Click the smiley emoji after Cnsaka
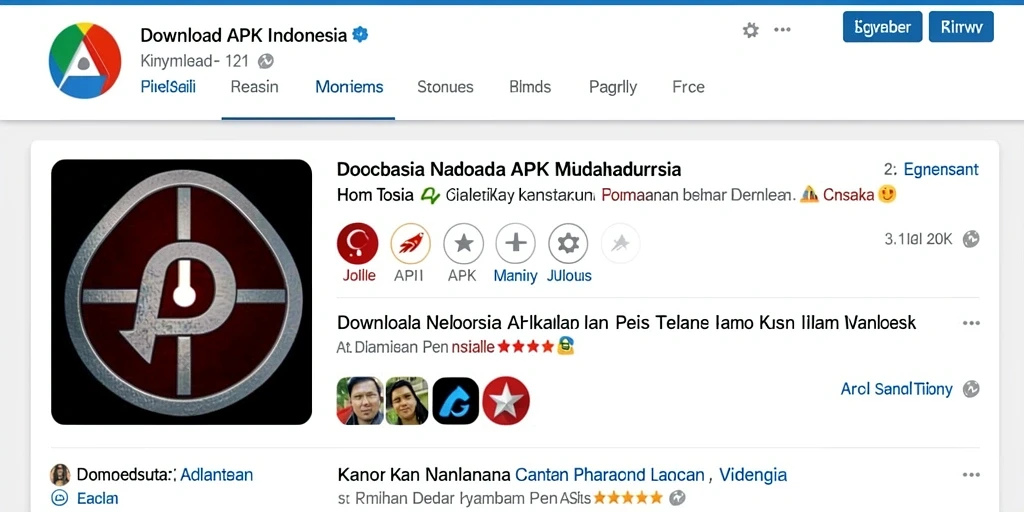 tap(887, 194)
